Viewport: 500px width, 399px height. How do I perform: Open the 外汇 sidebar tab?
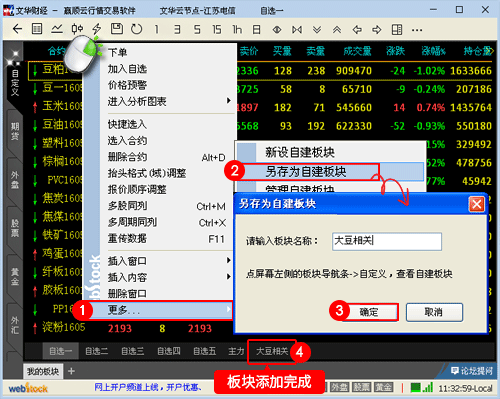(x=15, y=325)
